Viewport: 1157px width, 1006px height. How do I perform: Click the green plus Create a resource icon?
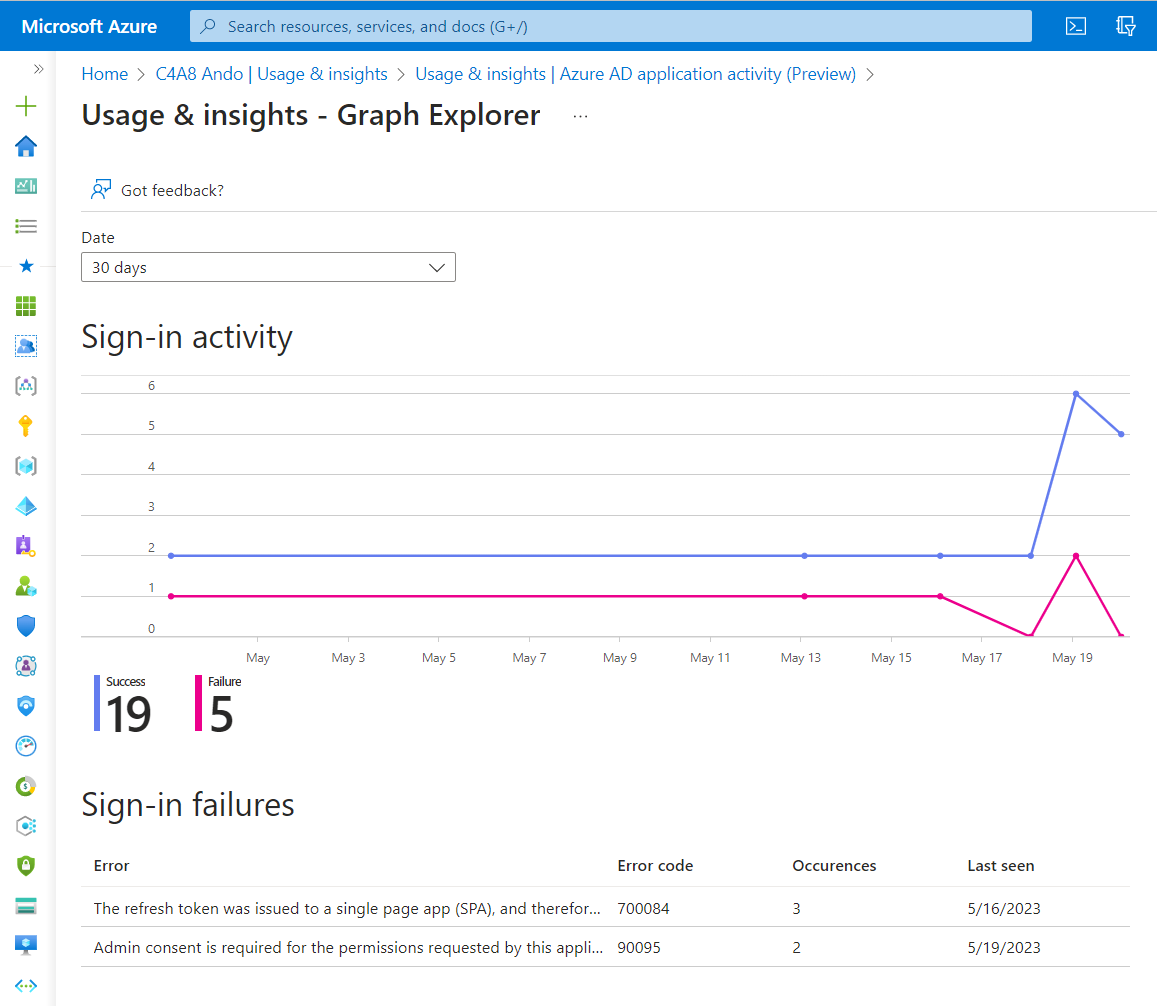click(26, 106)
